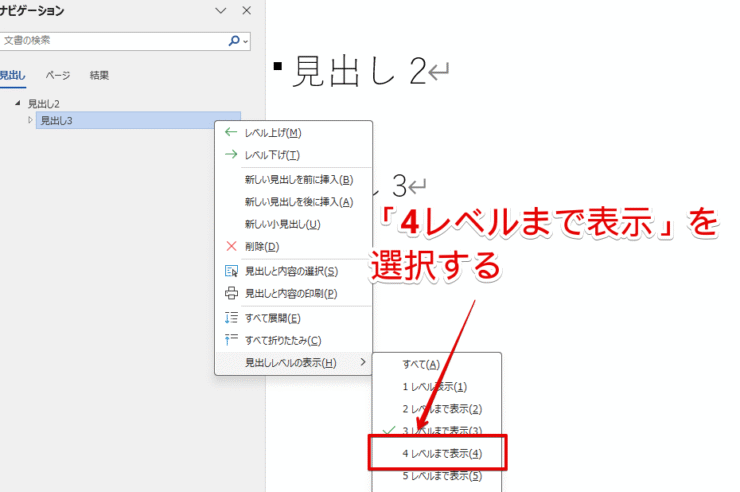Click the collapse all icon
Viewport: 740px width, 492px height.
point(231,340)
